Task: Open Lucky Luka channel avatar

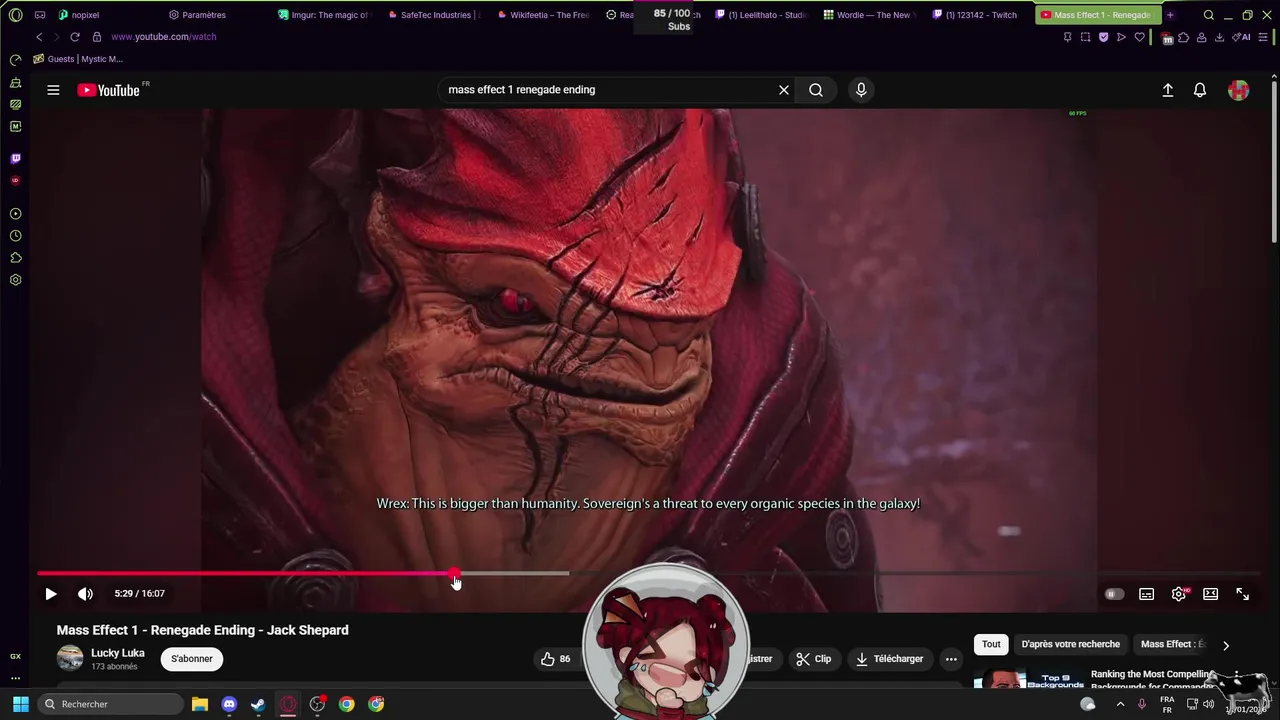Action: point(70,659)
